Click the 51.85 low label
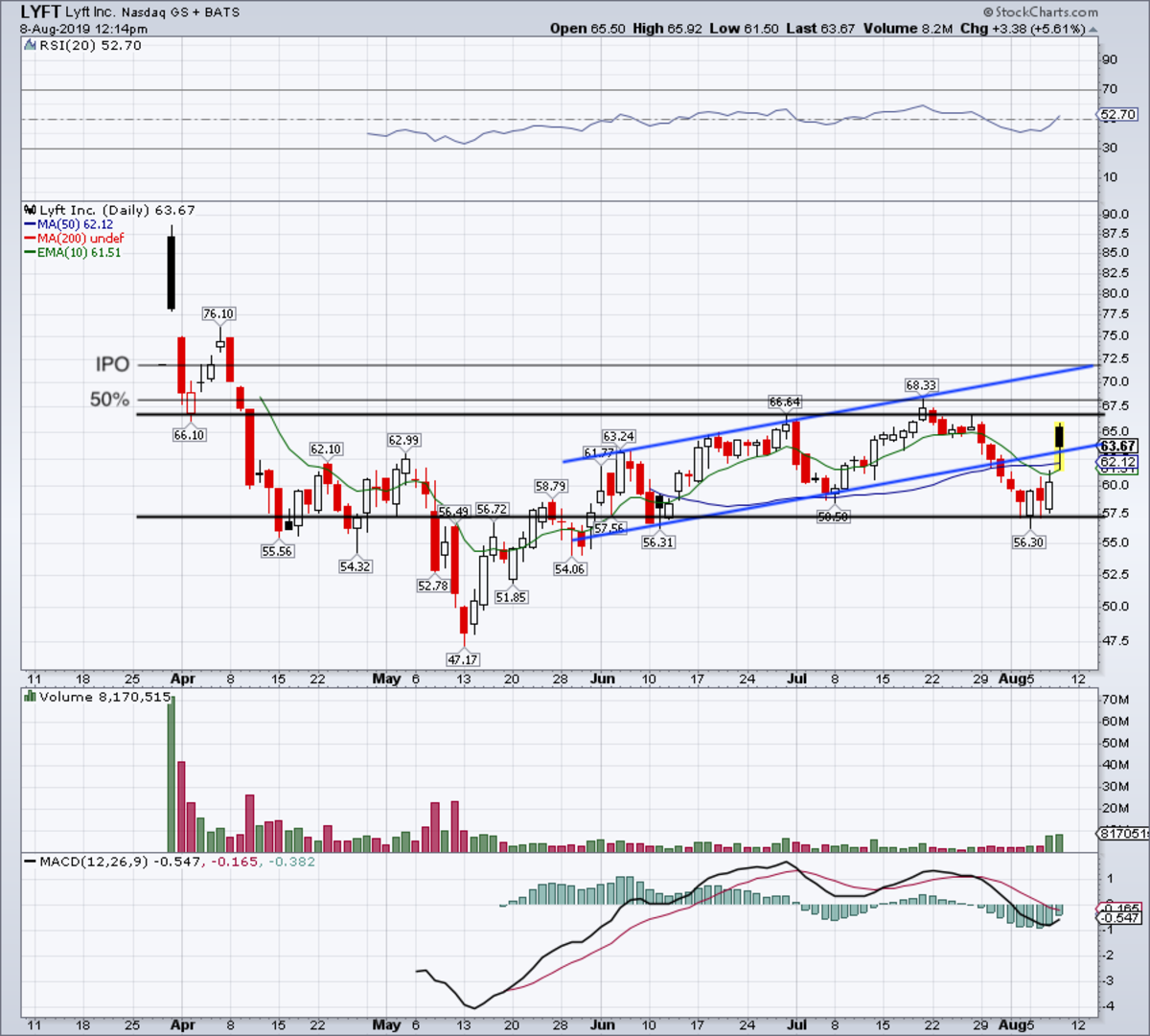Screen dimensions: 1150x1036 (x=511, y=597)
